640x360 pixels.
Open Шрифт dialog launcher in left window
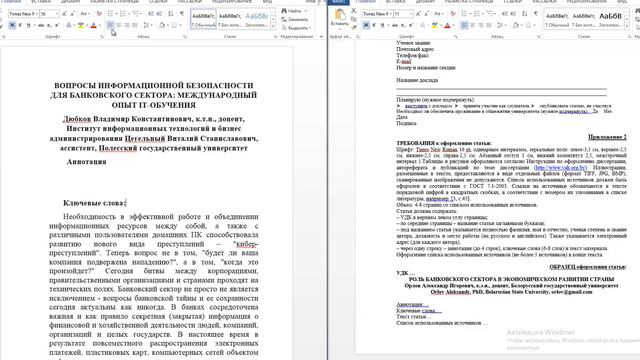[x=102, y=37]
